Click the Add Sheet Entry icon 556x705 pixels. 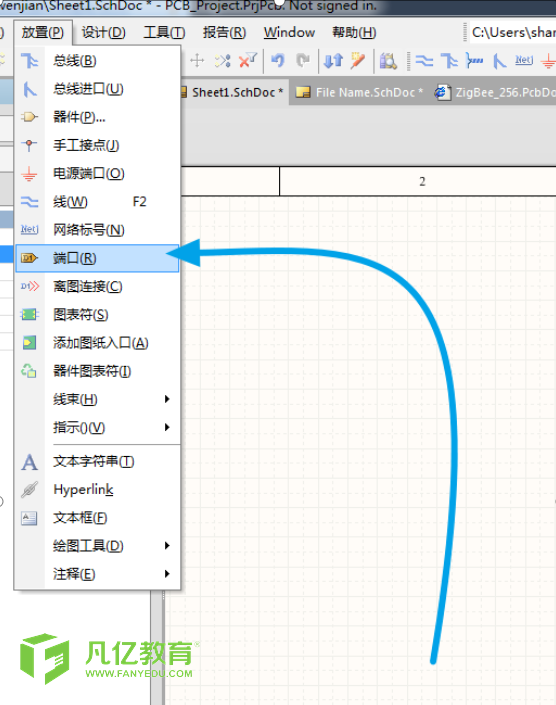tap(30, 343)
